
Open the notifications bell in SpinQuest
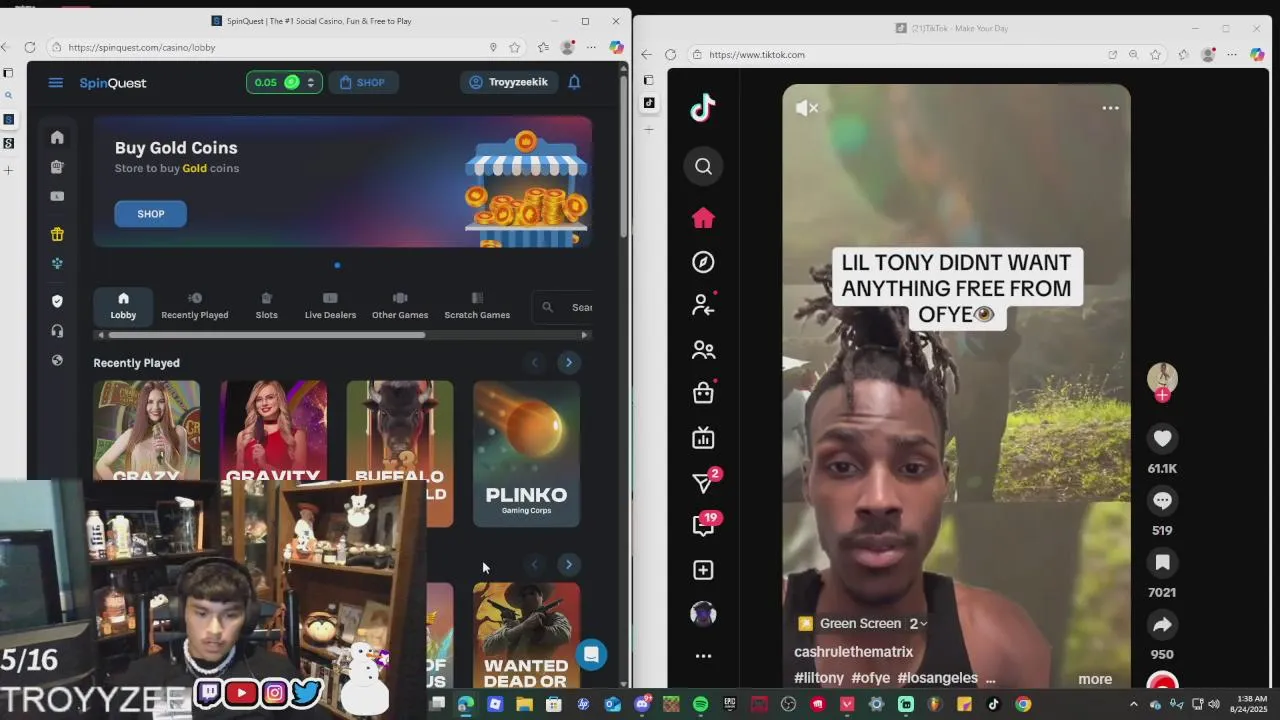click(574, 82)
